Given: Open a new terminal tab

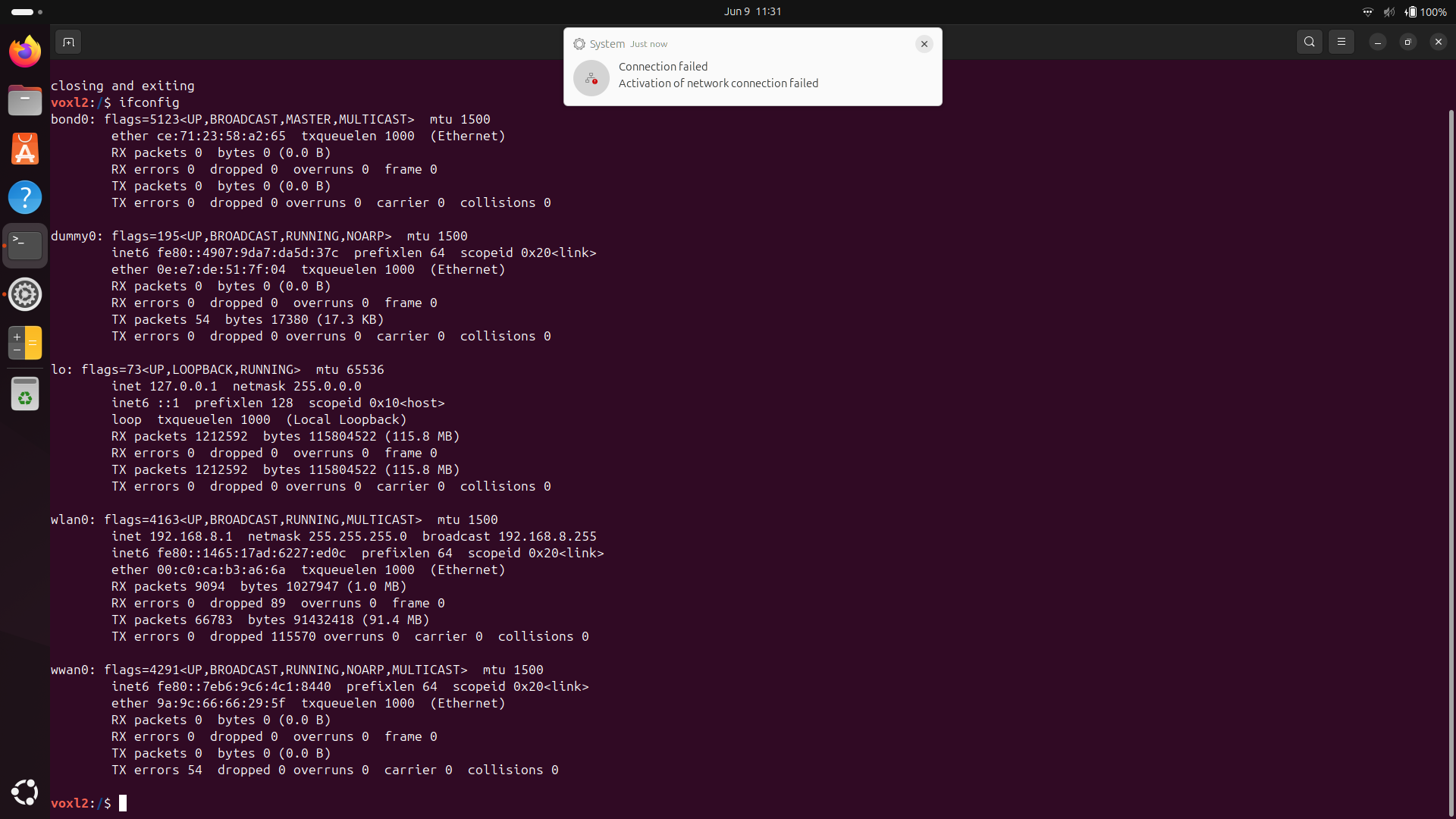Looking at the screenshot, I should point(68,42).
